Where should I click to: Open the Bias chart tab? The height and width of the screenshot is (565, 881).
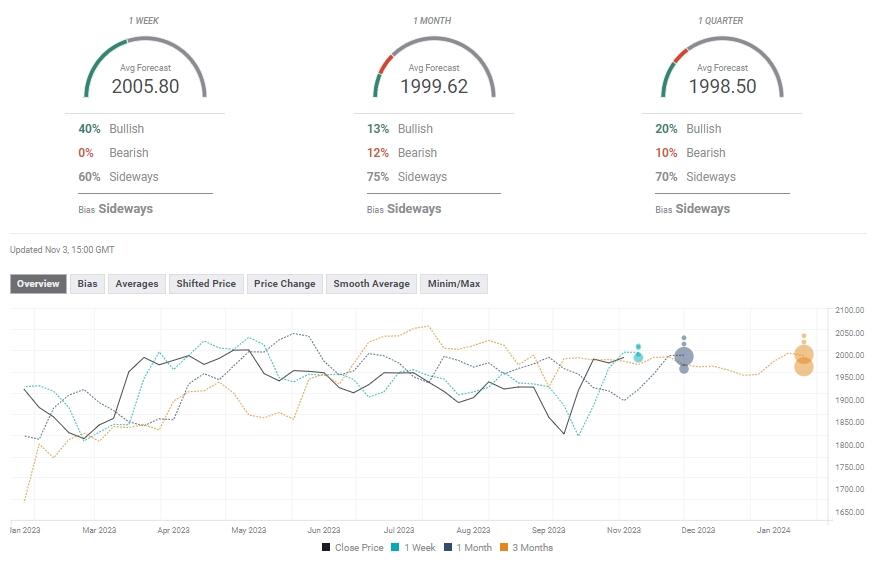88,284
